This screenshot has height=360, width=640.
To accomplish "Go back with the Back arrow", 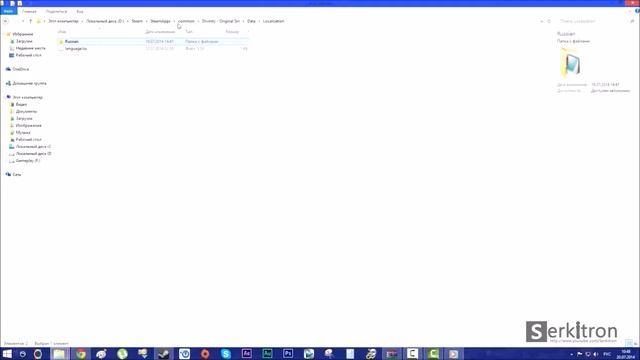I will tap(6, 21).
